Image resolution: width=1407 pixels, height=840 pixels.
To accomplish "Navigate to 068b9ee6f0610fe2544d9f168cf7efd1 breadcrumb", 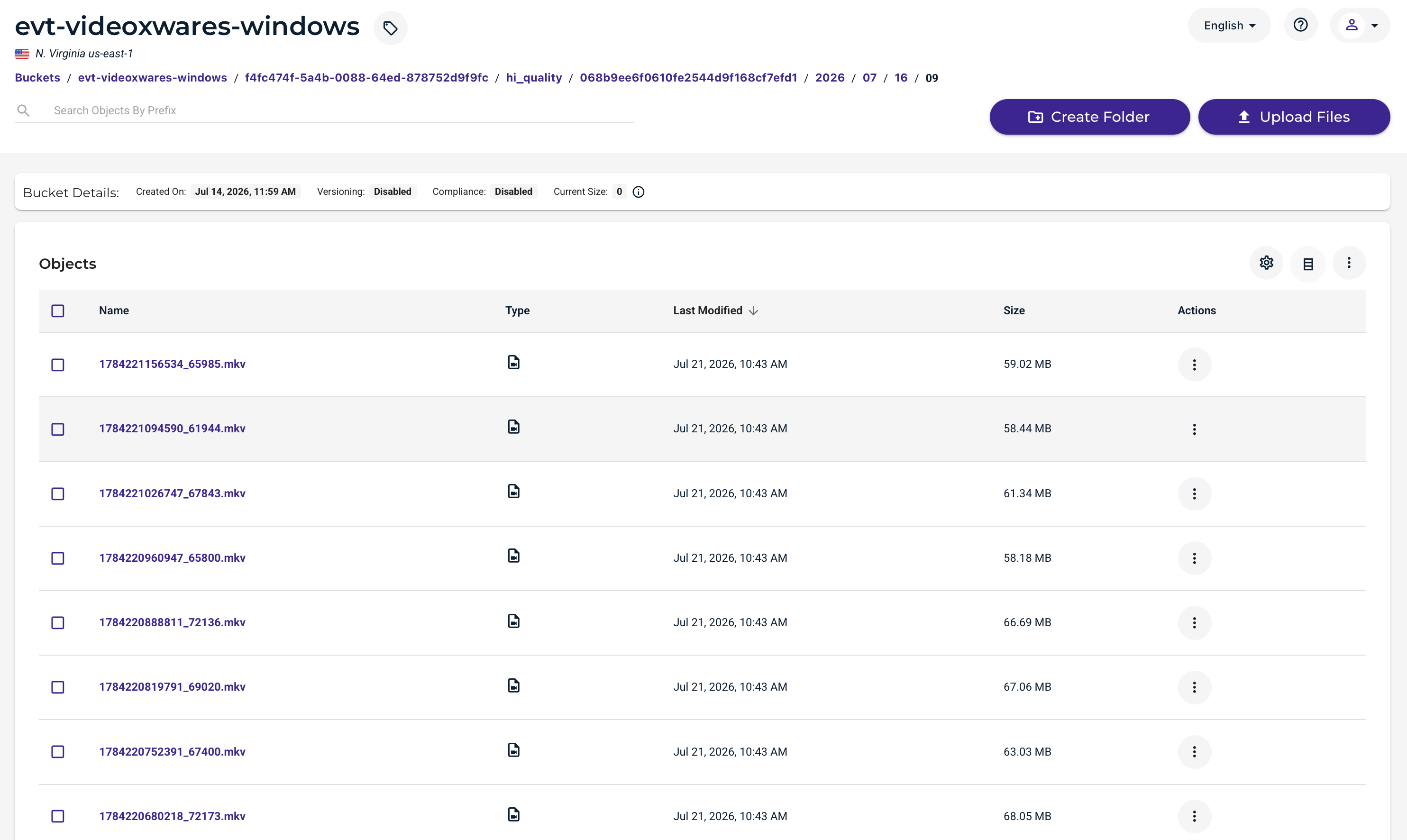I will point(688,78).
